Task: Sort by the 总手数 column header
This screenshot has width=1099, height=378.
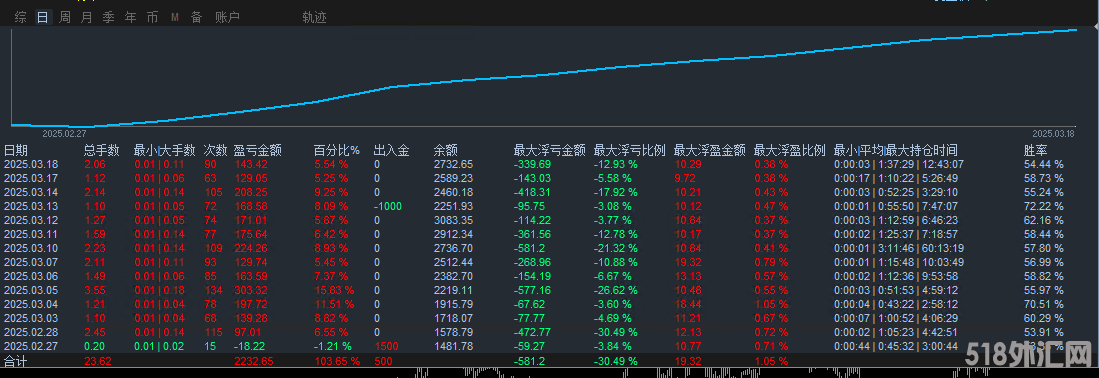Action: click(x=102, y=150)
